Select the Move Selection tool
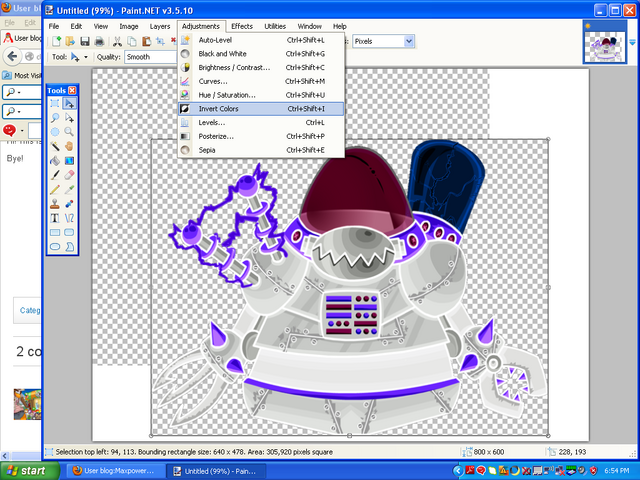 click(69, 118)
